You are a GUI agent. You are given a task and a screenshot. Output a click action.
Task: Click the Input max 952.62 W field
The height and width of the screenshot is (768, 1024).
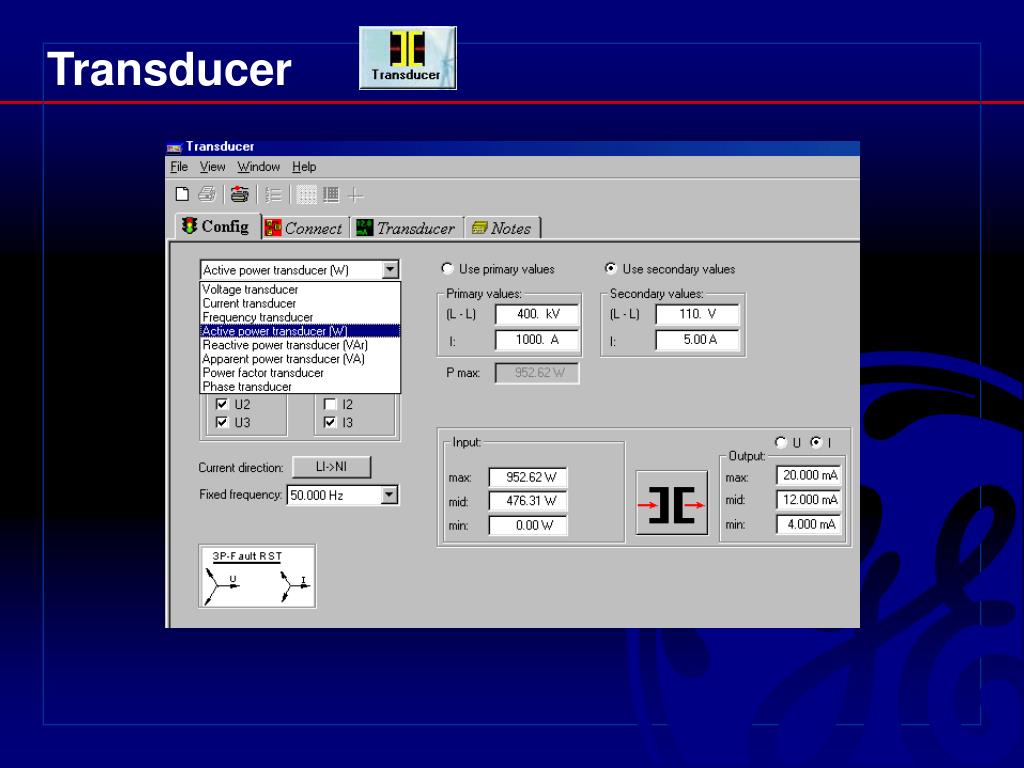point(528,477)
